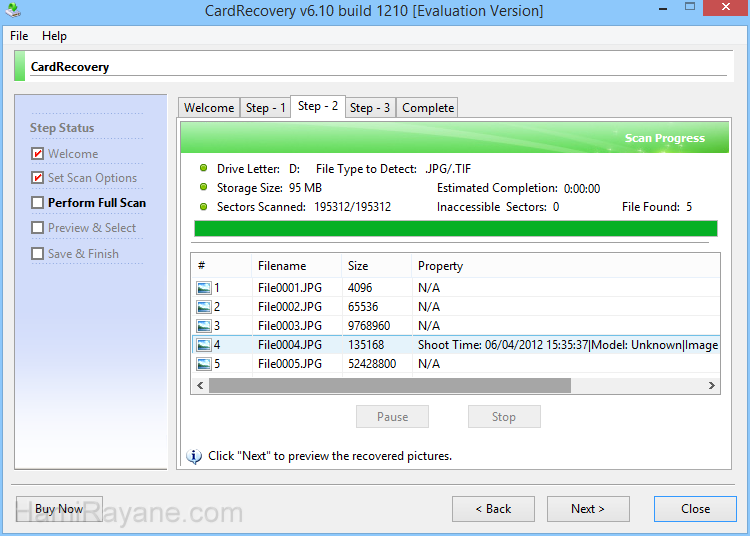Toggle the Preview & Select checkbox
Screen dimensions: 750x536
(37, 228)
